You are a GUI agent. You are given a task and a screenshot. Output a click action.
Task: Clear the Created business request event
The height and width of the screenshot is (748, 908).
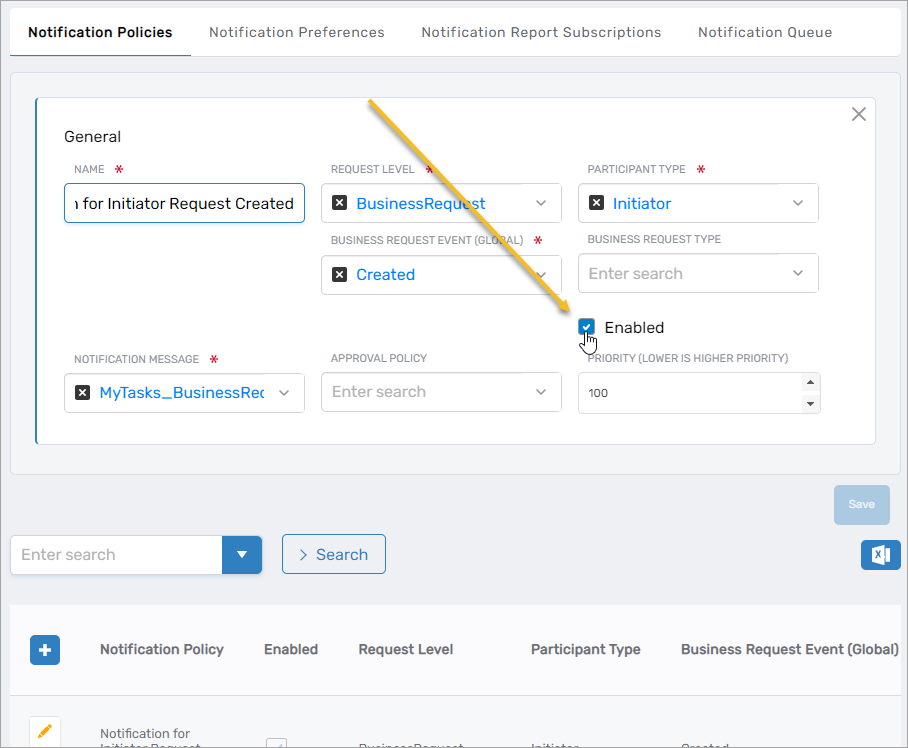point(339,274)
